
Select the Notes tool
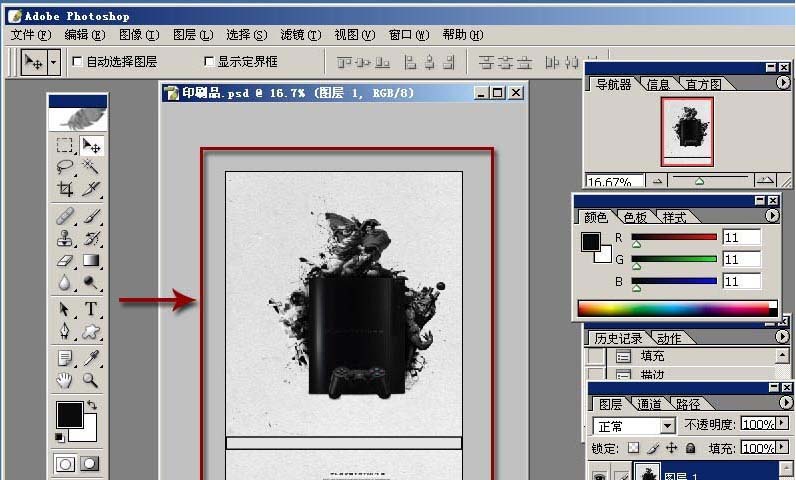point(64,358)
